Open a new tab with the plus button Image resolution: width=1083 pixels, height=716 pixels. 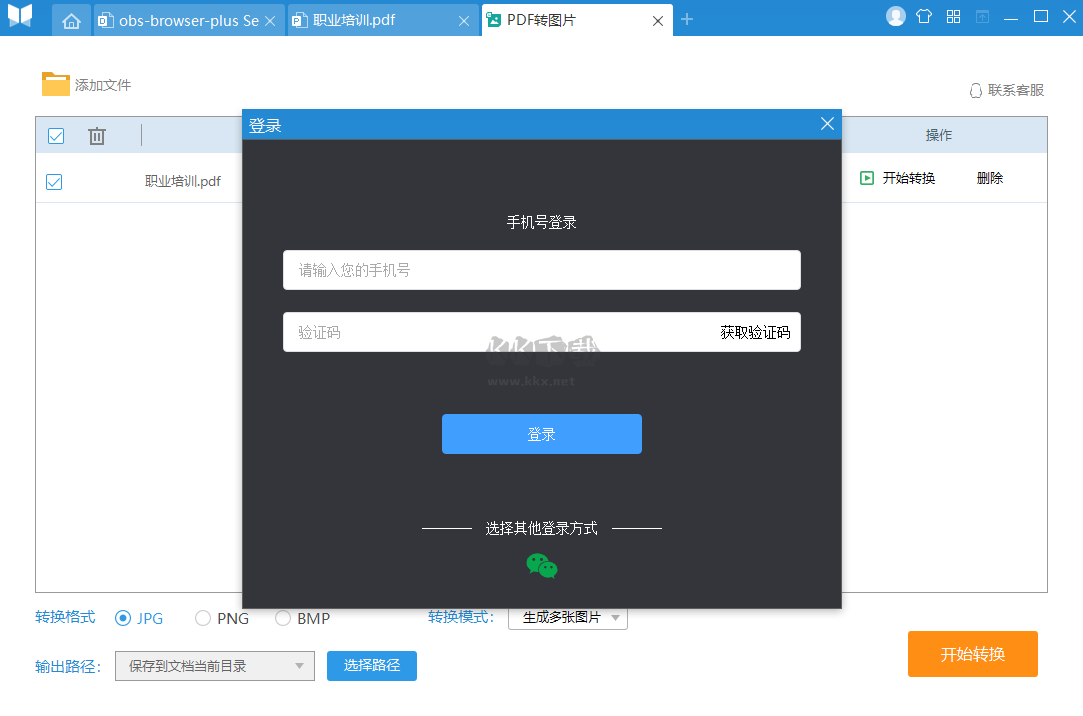(686, 18)
